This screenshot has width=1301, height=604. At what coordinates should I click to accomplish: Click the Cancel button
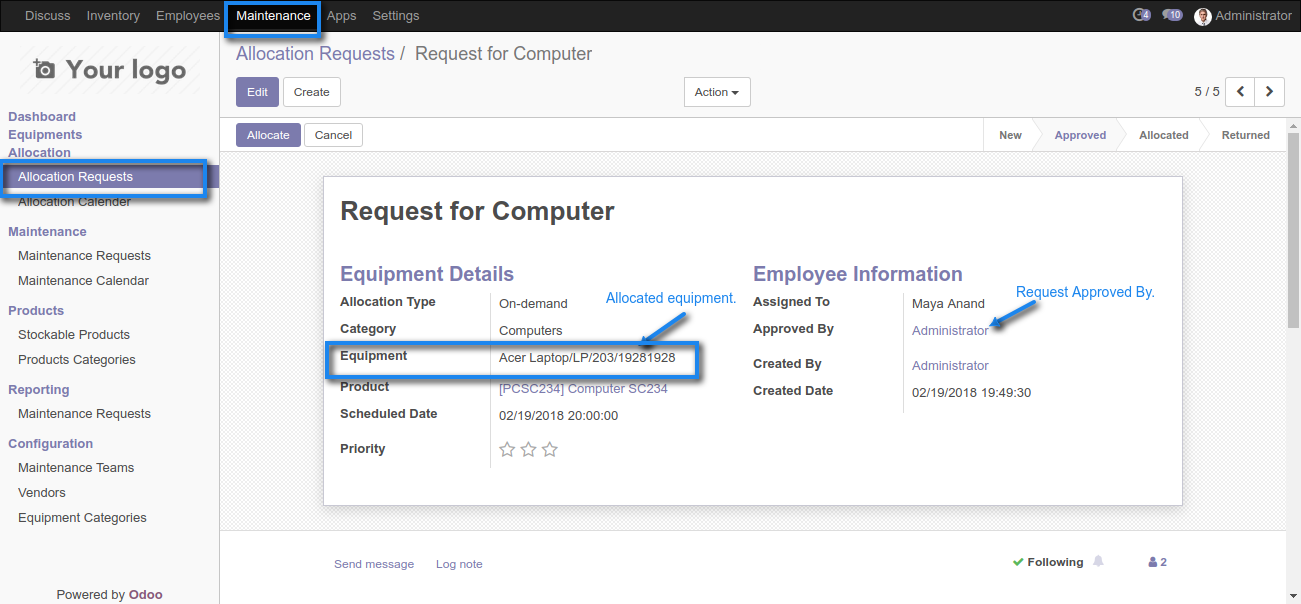tap(333, 135)
